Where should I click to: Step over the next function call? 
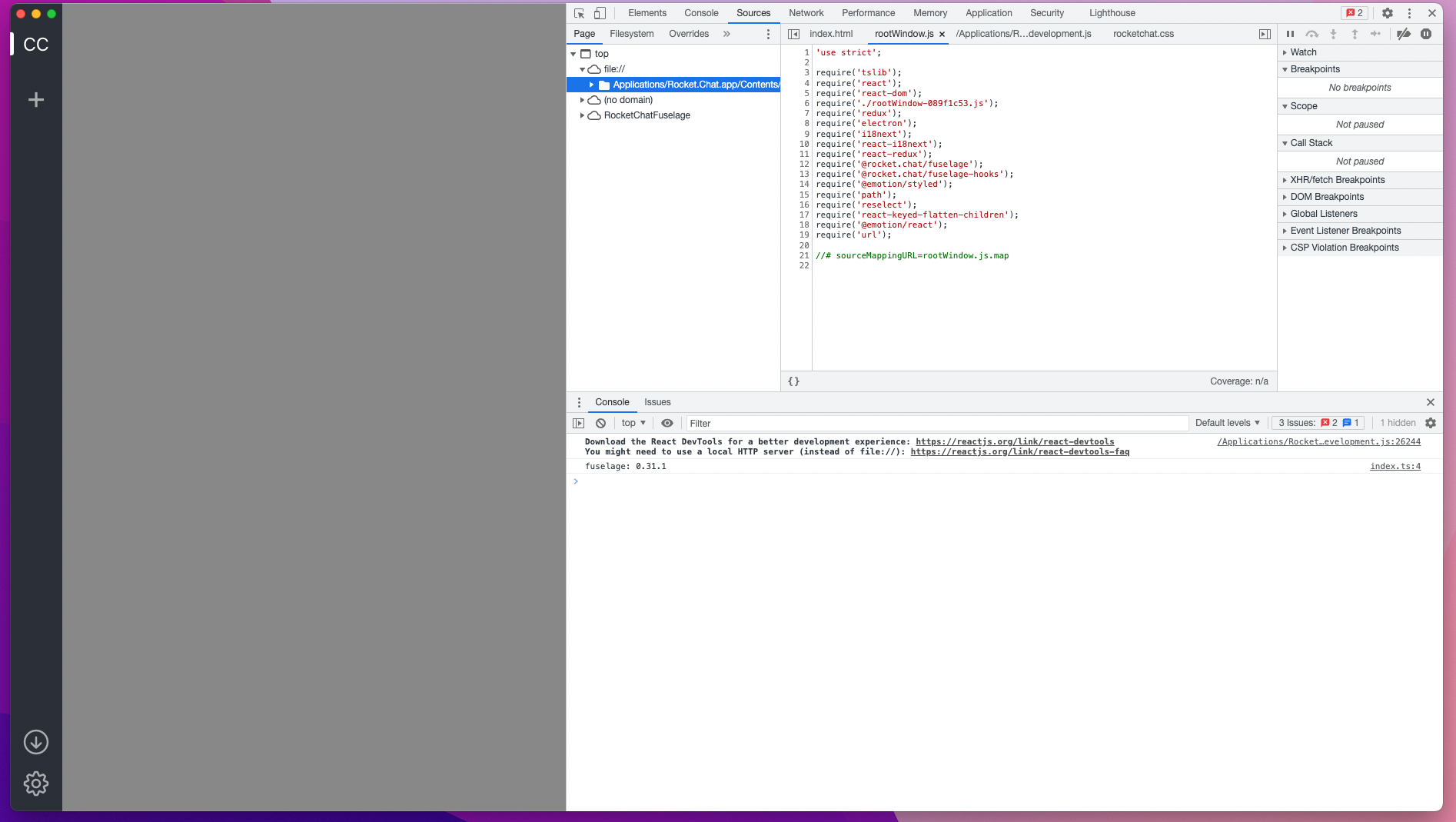[x=1312, y=34]
